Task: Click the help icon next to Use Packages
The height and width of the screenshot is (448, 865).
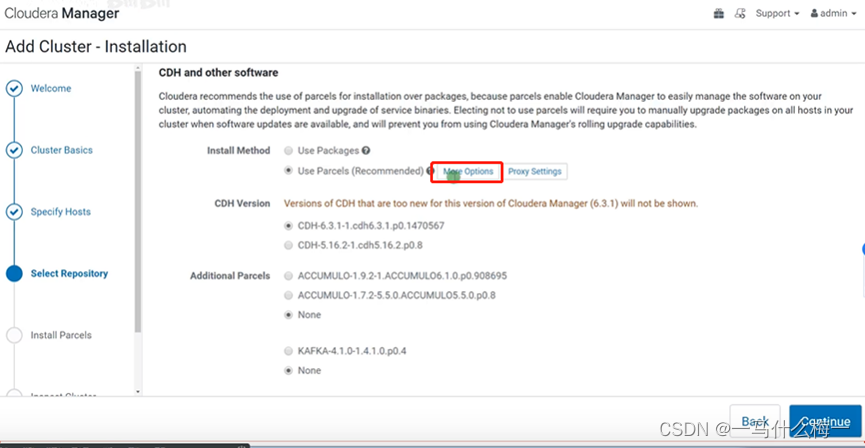Action: (x=366, y=150)
